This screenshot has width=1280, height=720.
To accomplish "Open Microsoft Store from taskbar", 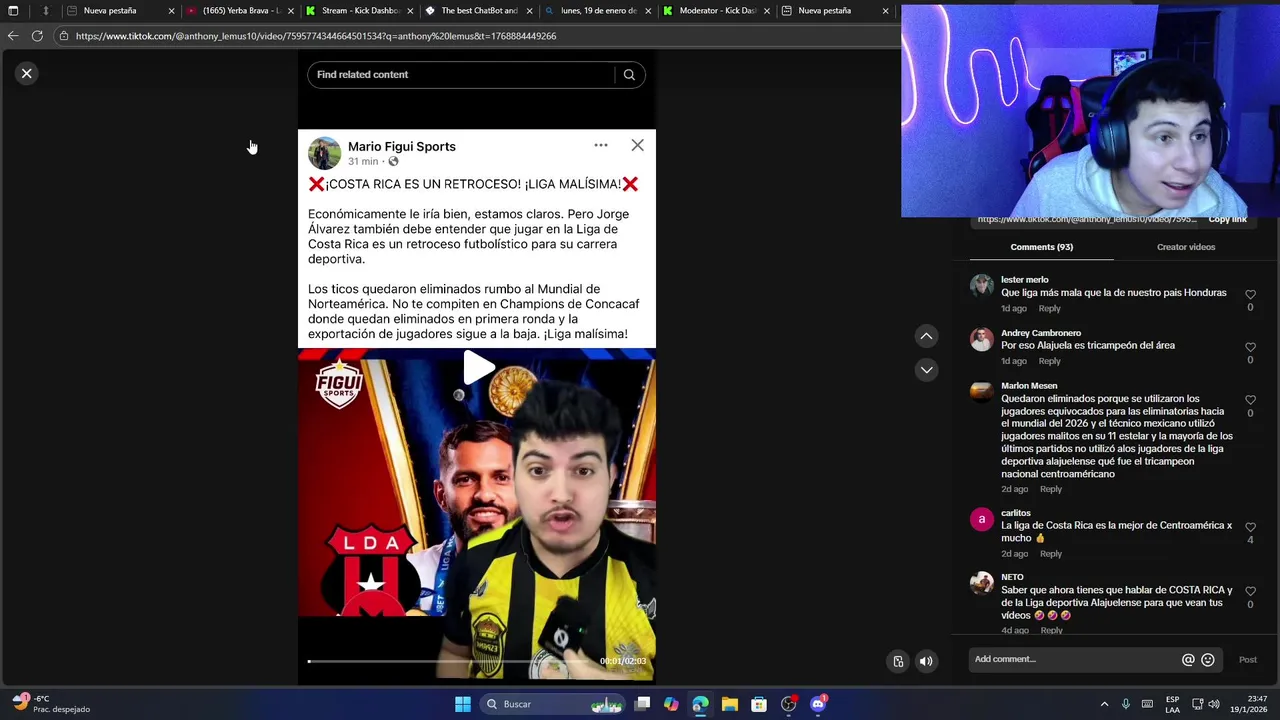I will 759,704.
